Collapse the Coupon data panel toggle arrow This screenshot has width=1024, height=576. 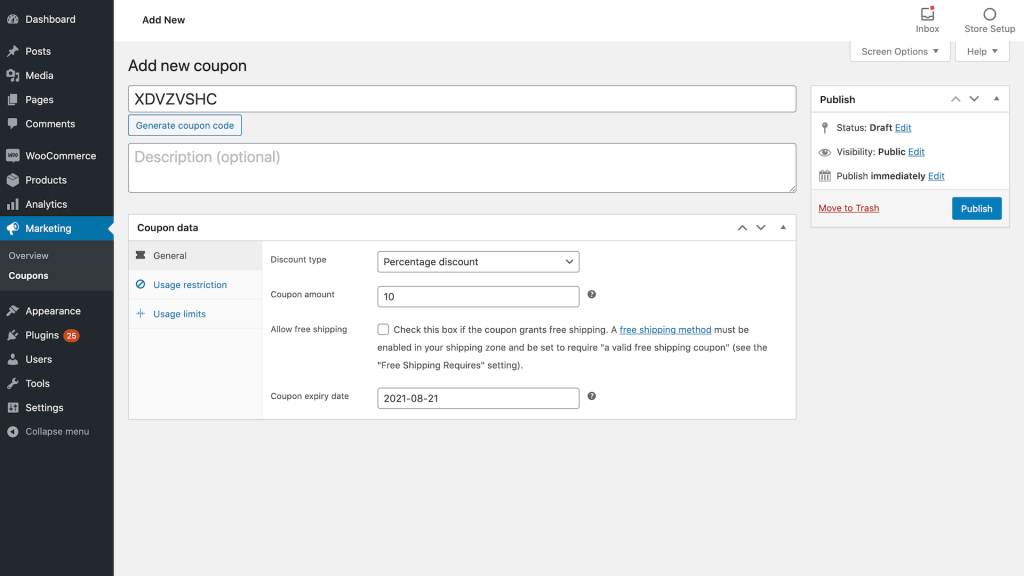pos(783,227)
